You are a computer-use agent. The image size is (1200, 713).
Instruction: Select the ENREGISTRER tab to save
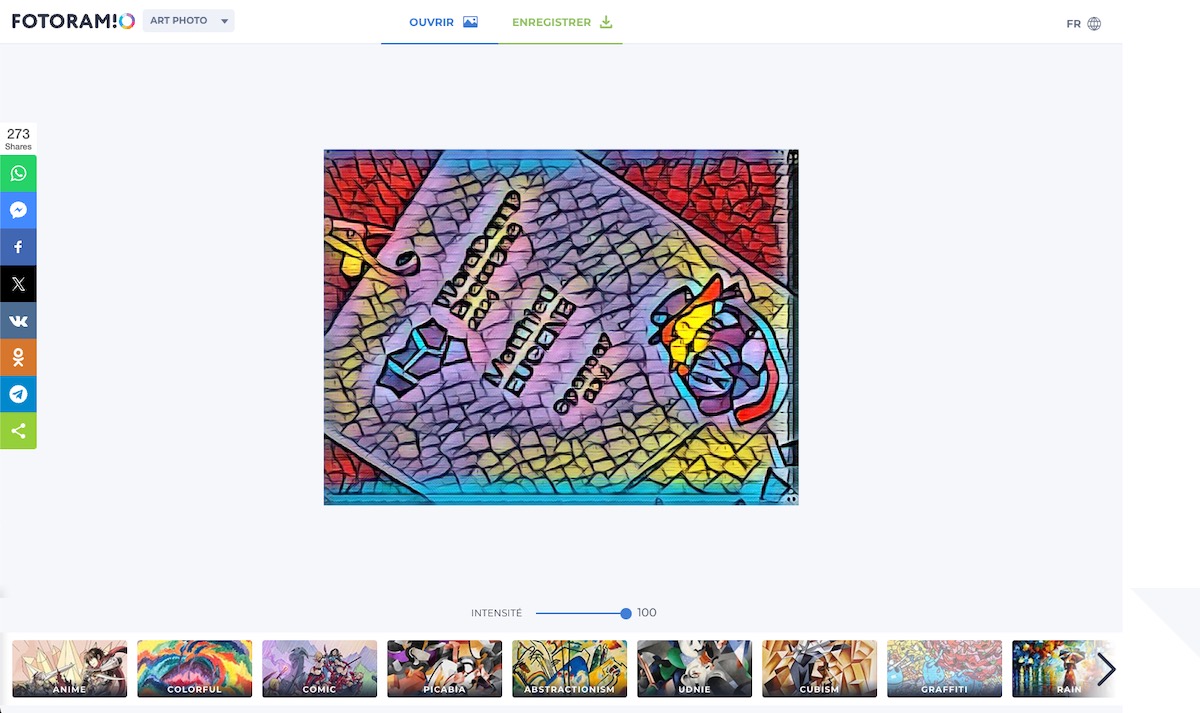click(x=561, y=22)
